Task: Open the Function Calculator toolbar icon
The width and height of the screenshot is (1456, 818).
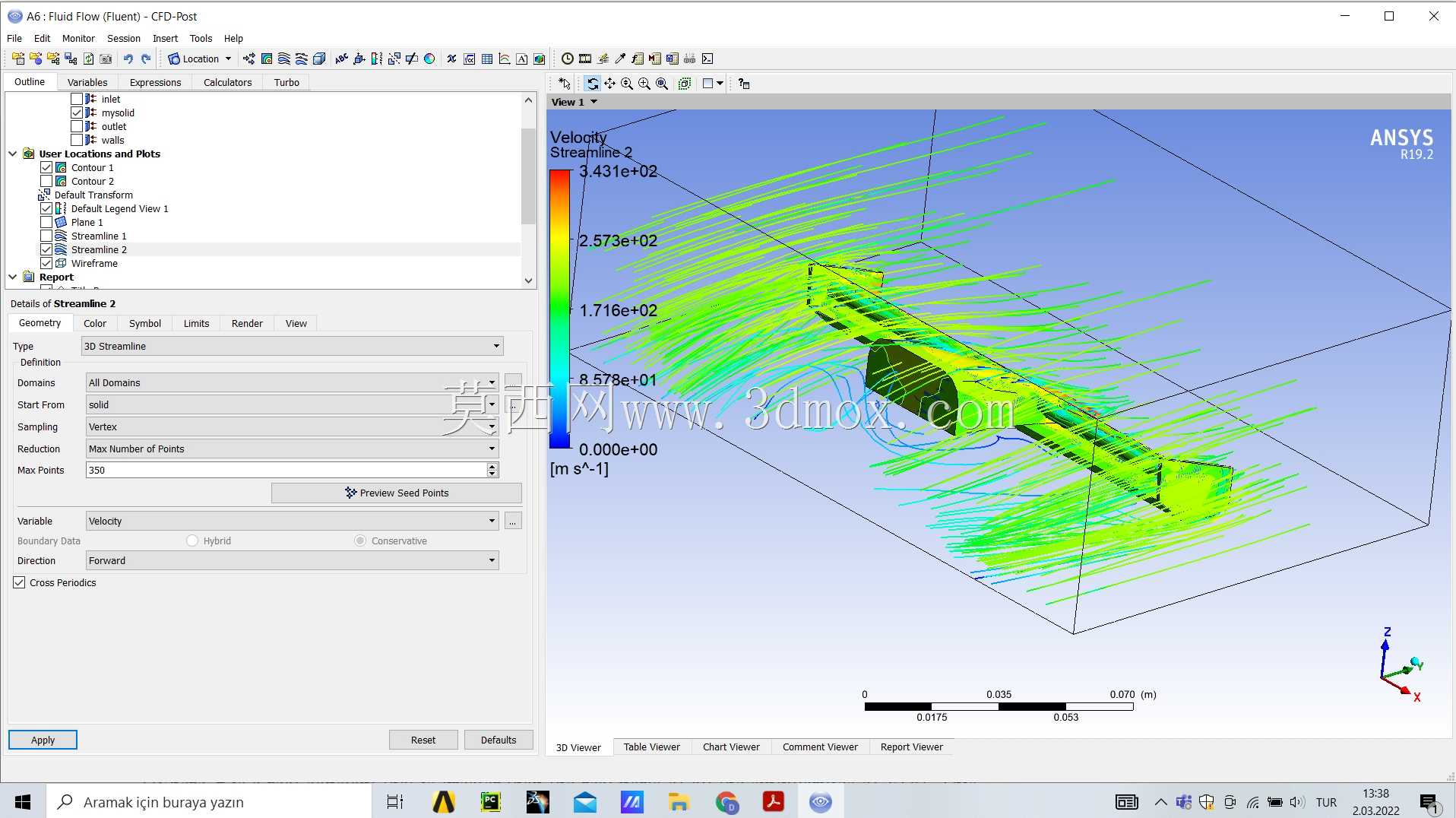Action: point(638,59)
